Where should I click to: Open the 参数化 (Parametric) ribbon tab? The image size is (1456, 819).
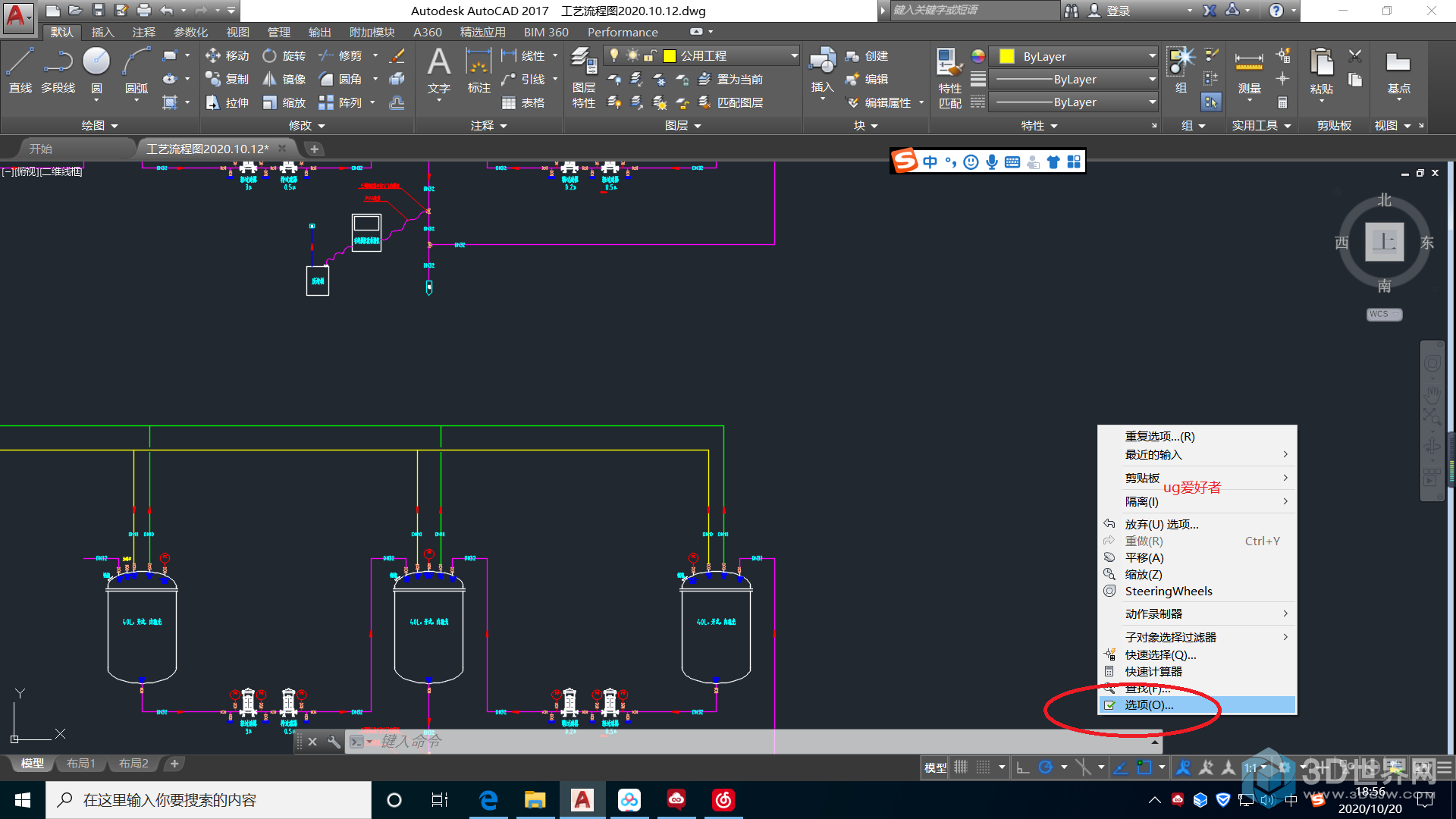(190, 33)
